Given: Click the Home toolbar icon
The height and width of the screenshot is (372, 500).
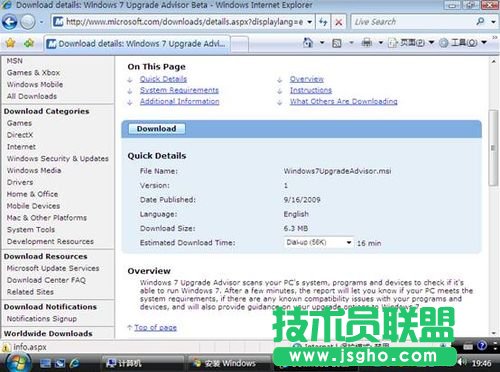Looking at the screenshot, I should point(308,43).
